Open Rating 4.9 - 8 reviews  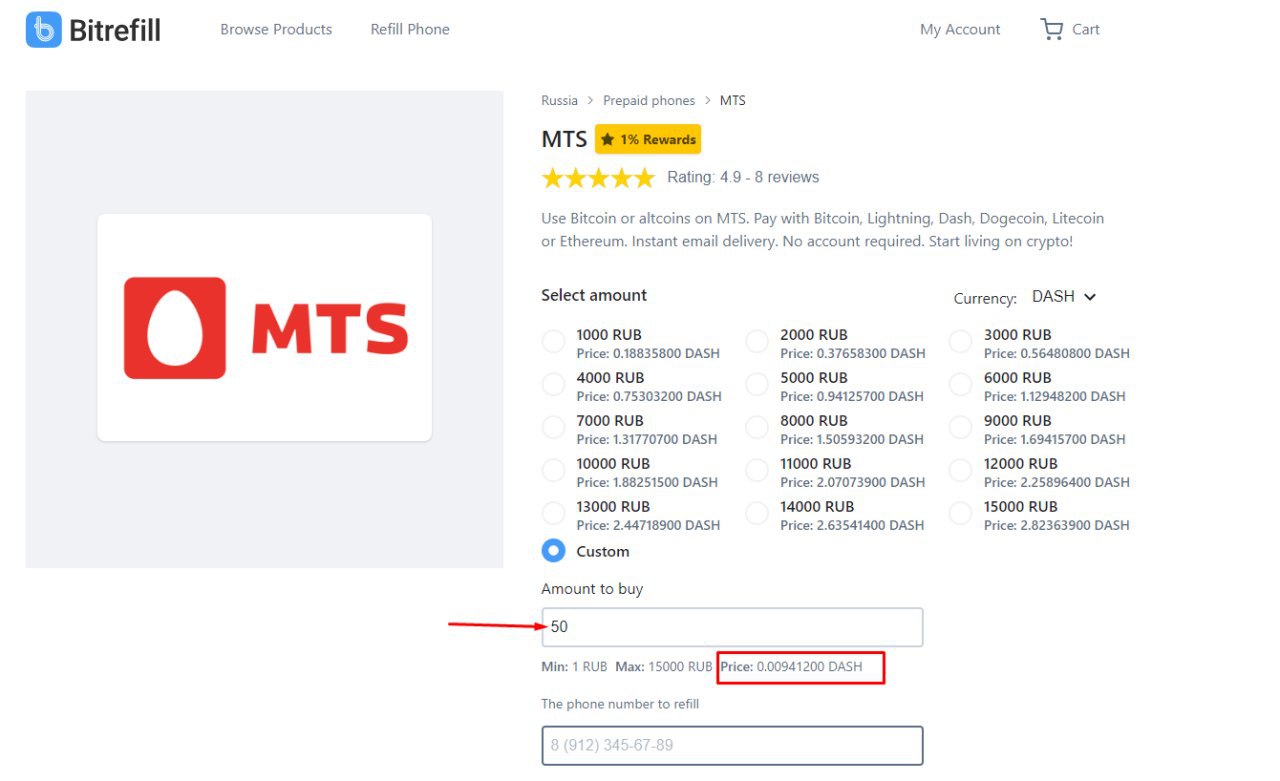[743, 177]
